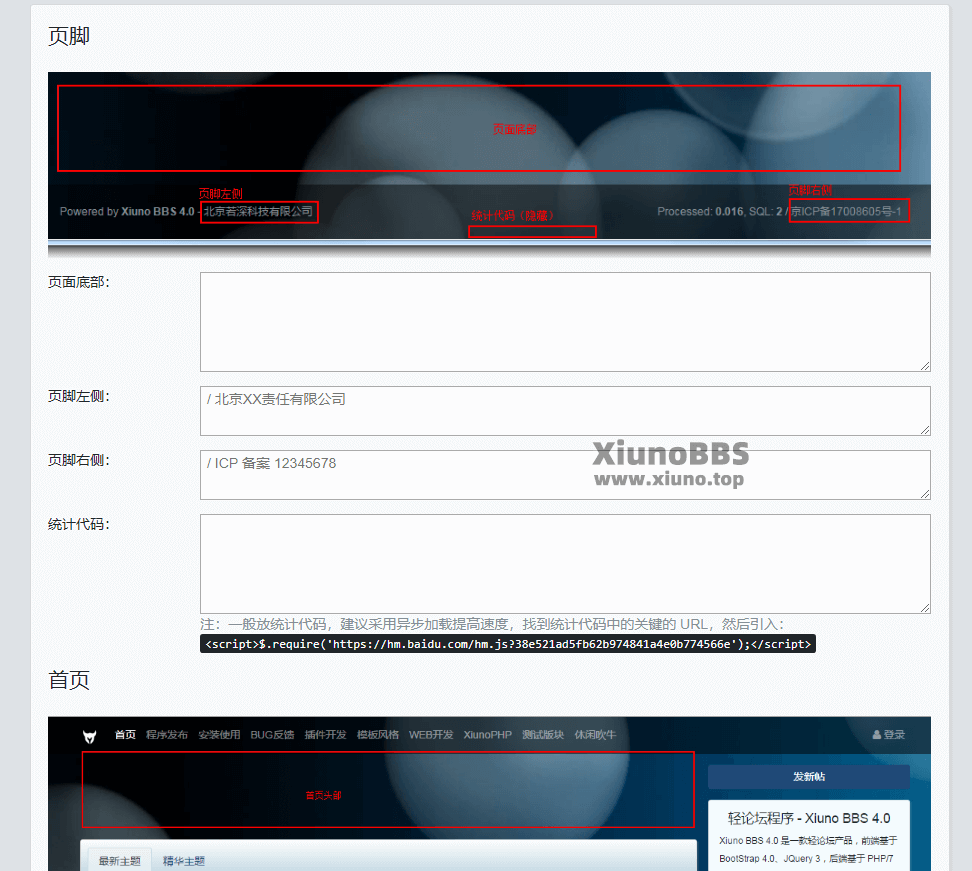Viewport: 972px width, 871px height.
Task: Click the resize grip of 统计代码 text area
Action: (925, 608)
